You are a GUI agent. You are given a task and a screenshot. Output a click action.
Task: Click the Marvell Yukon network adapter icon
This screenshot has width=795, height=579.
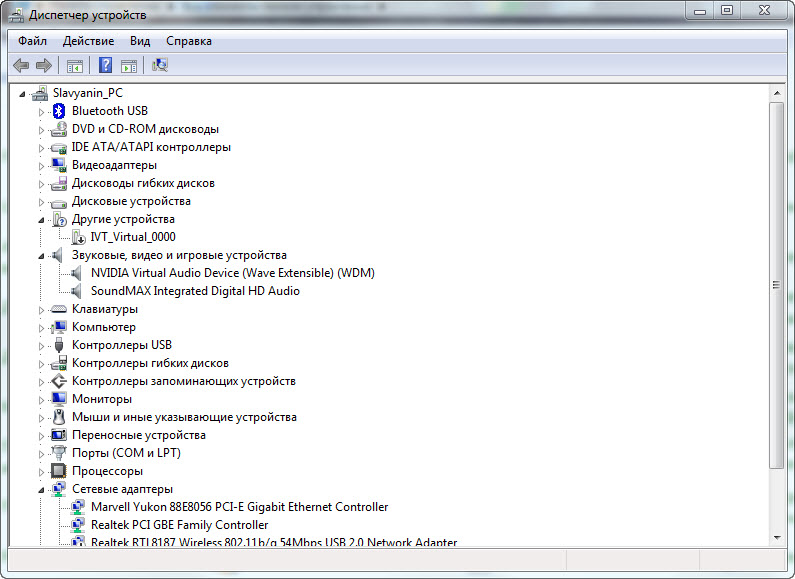78,507
